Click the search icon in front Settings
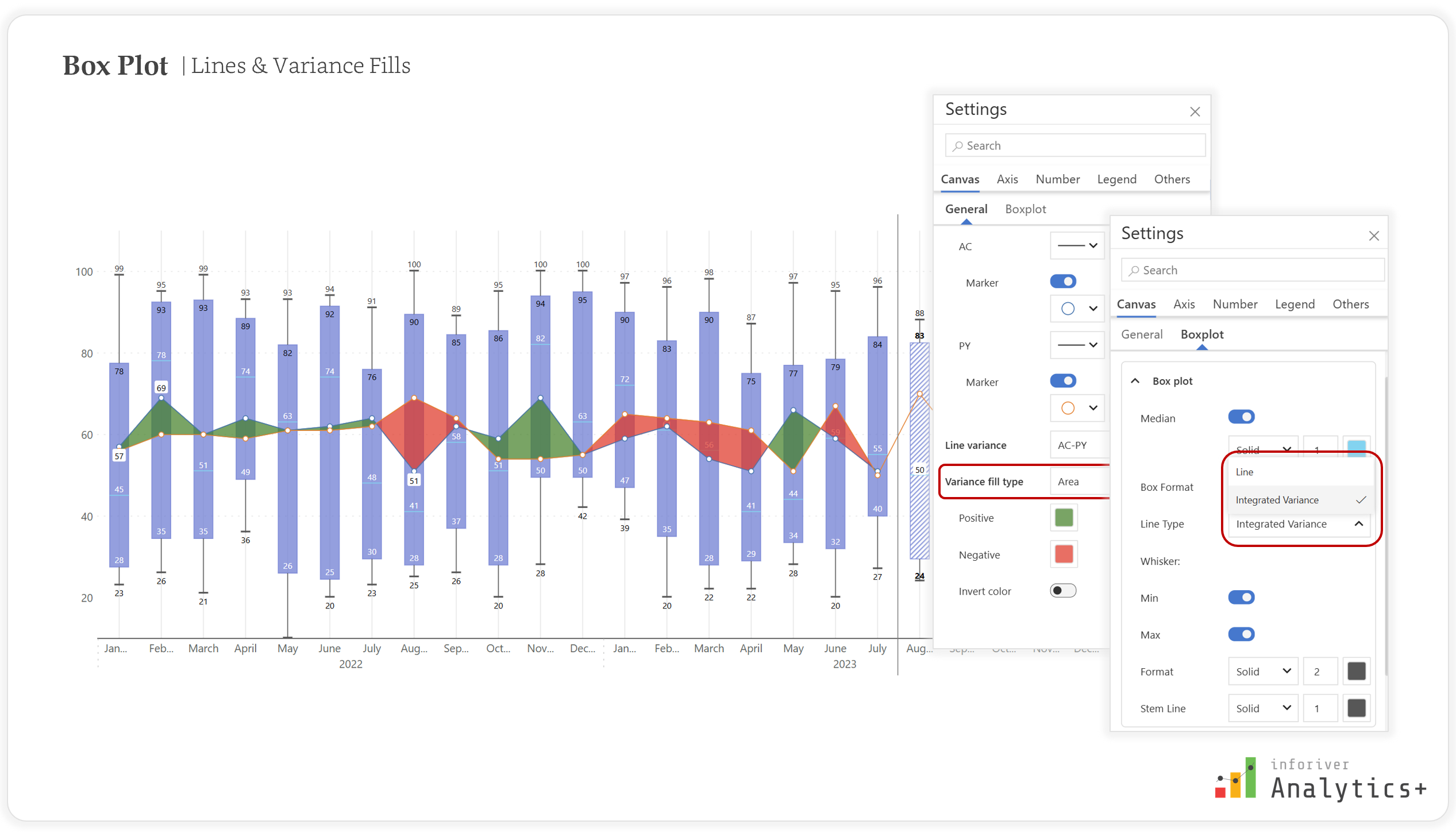The image size is (1456, 832). [x=1133, y=271]
